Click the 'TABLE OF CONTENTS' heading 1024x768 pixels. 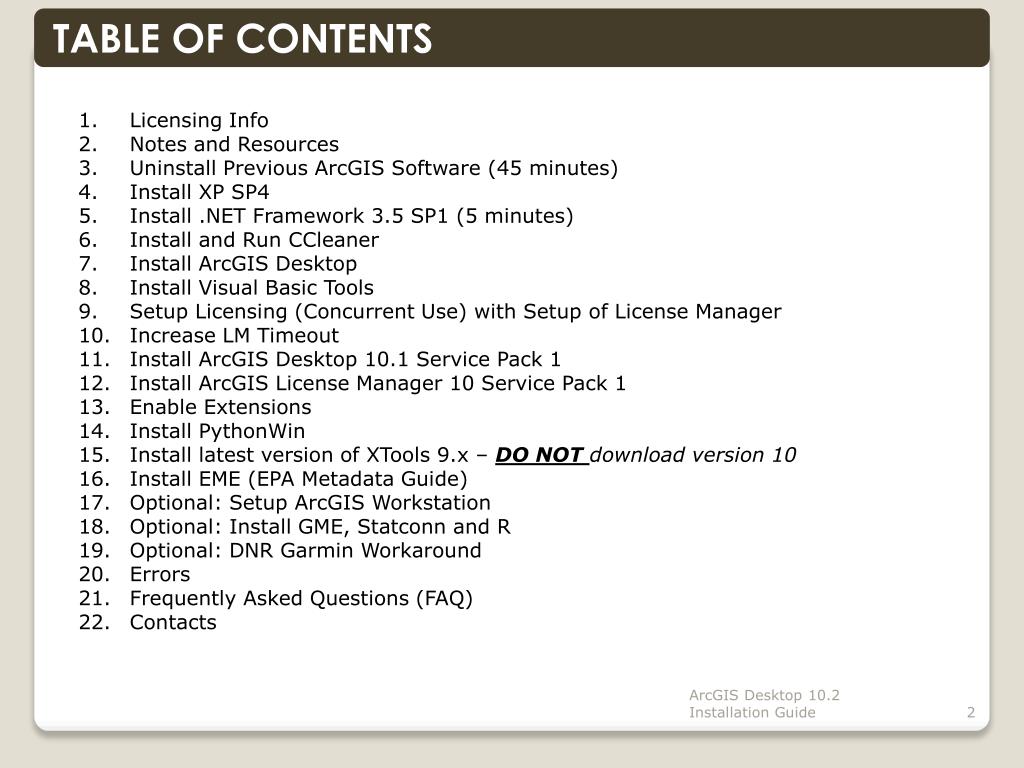(242, 39)
